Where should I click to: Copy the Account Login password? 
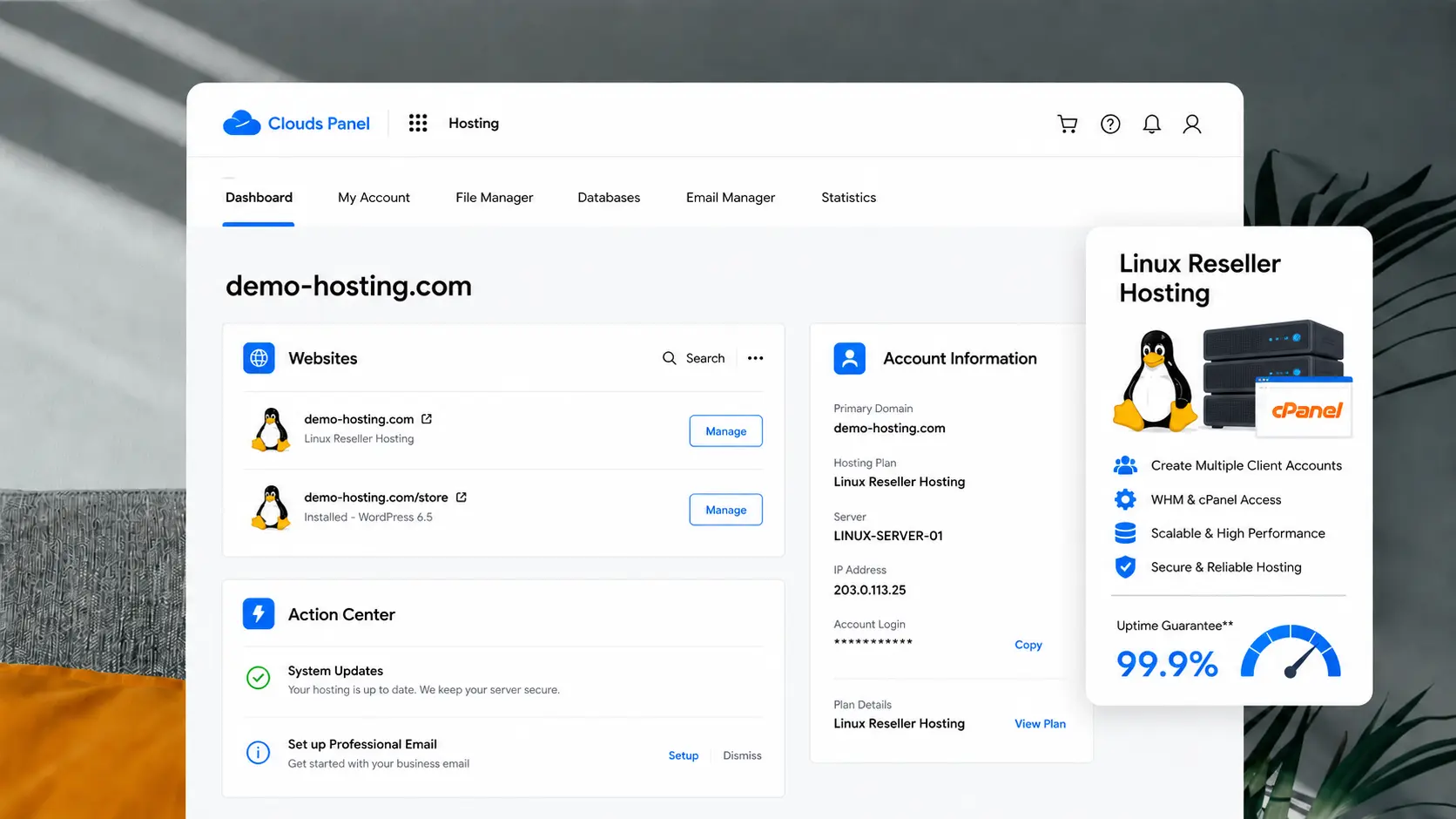pos(1028,645)
